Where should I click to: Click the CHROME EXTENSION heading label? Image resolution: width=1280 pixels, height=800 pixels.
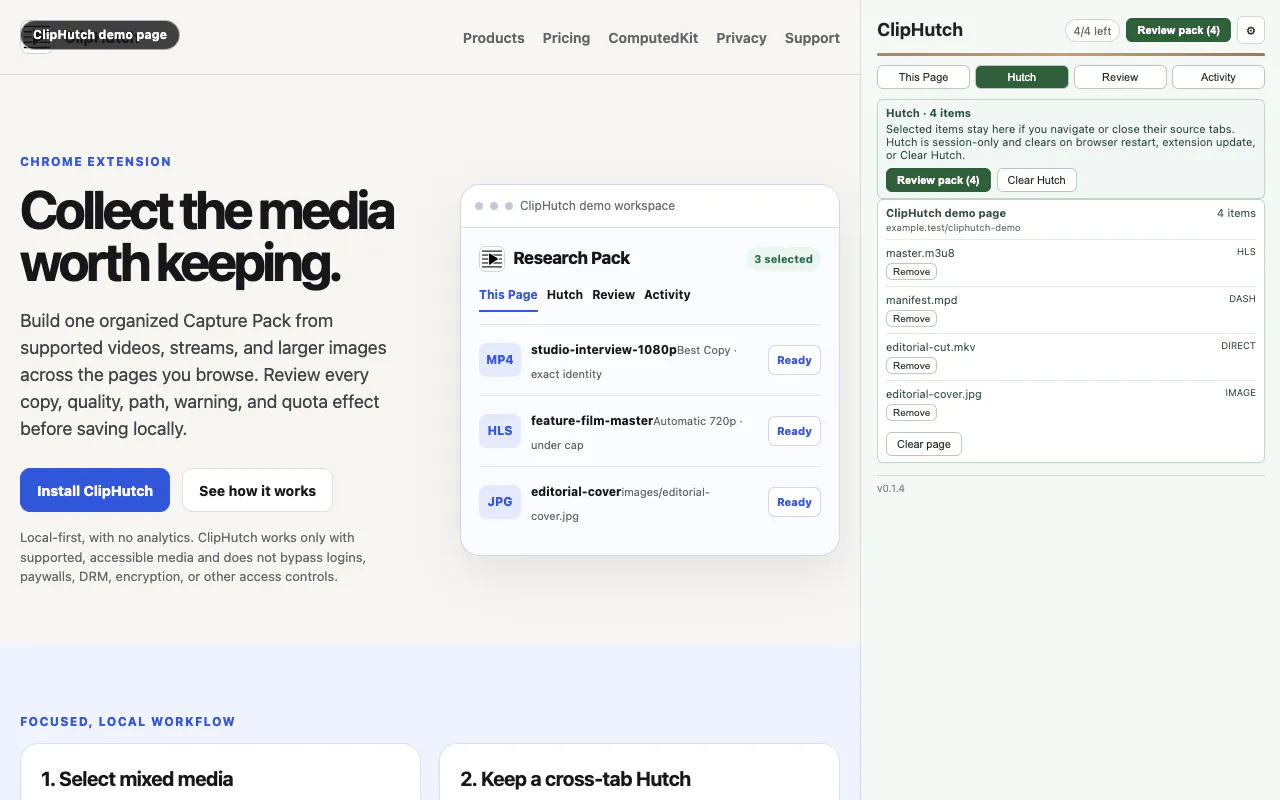click(x=96, y=162)
